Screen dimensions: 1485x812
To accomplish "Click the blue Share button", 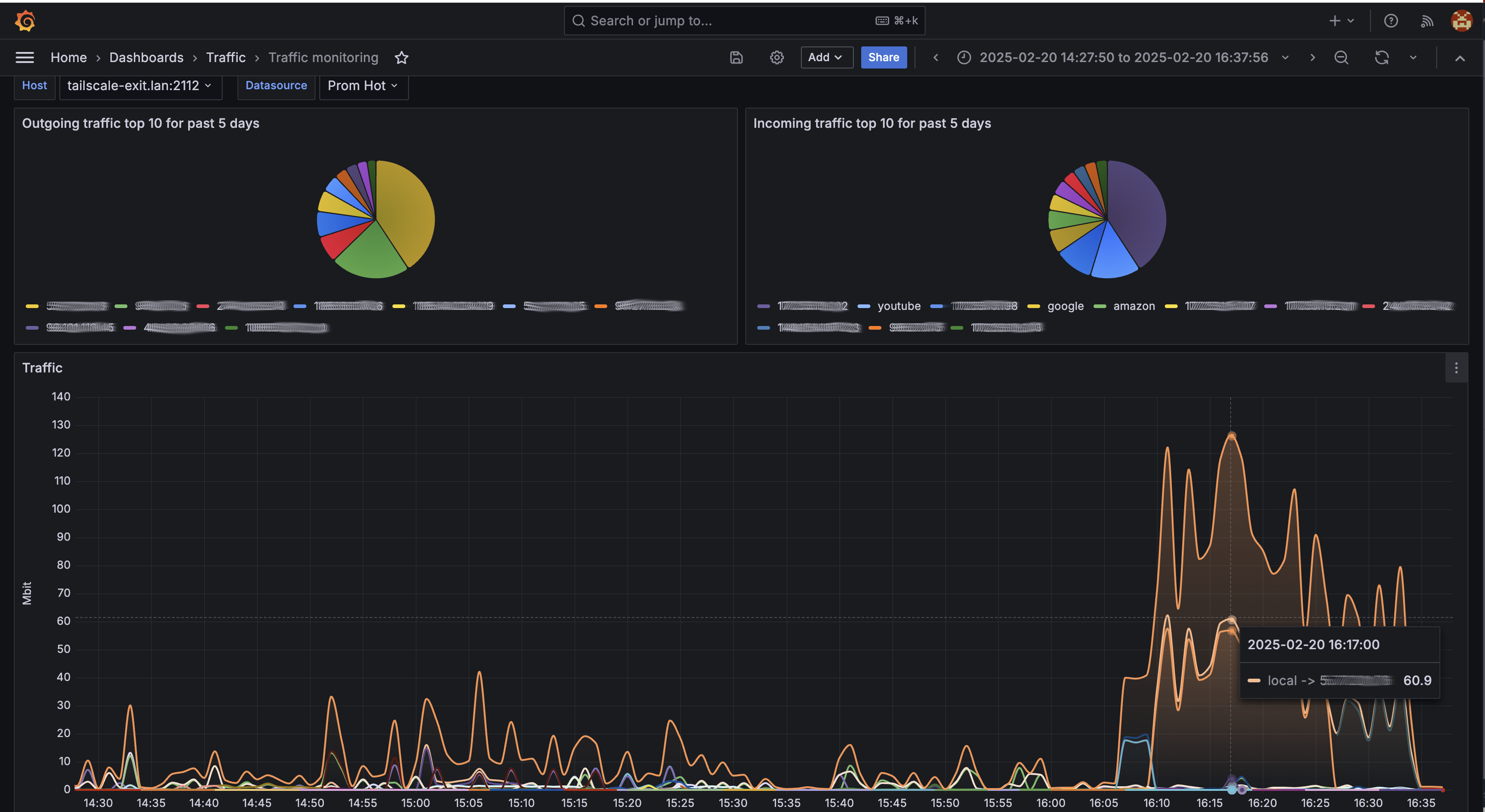I will point(883,57).
